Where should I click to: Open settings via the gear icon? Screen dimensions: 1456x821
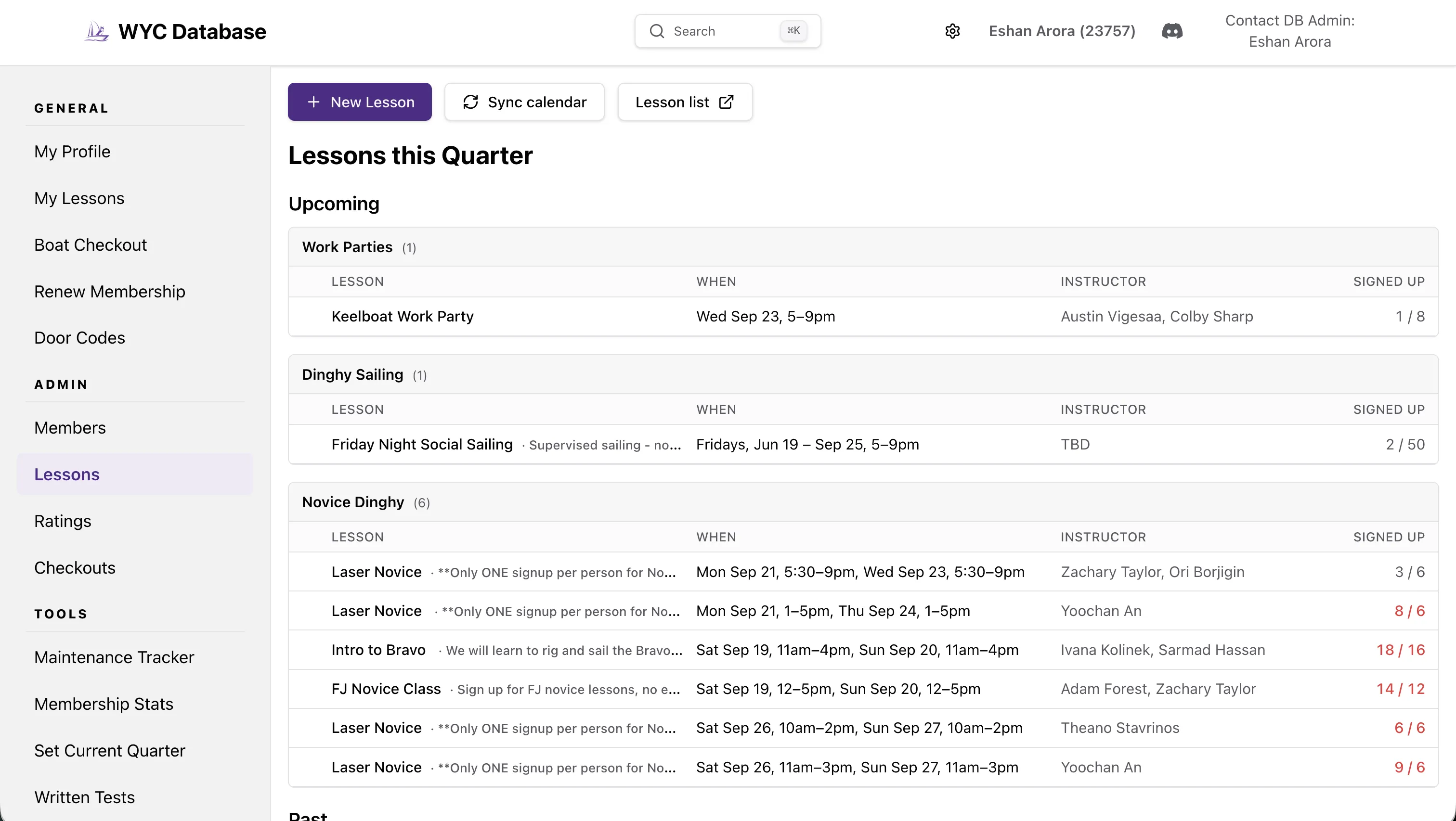(x=952, y=31)
